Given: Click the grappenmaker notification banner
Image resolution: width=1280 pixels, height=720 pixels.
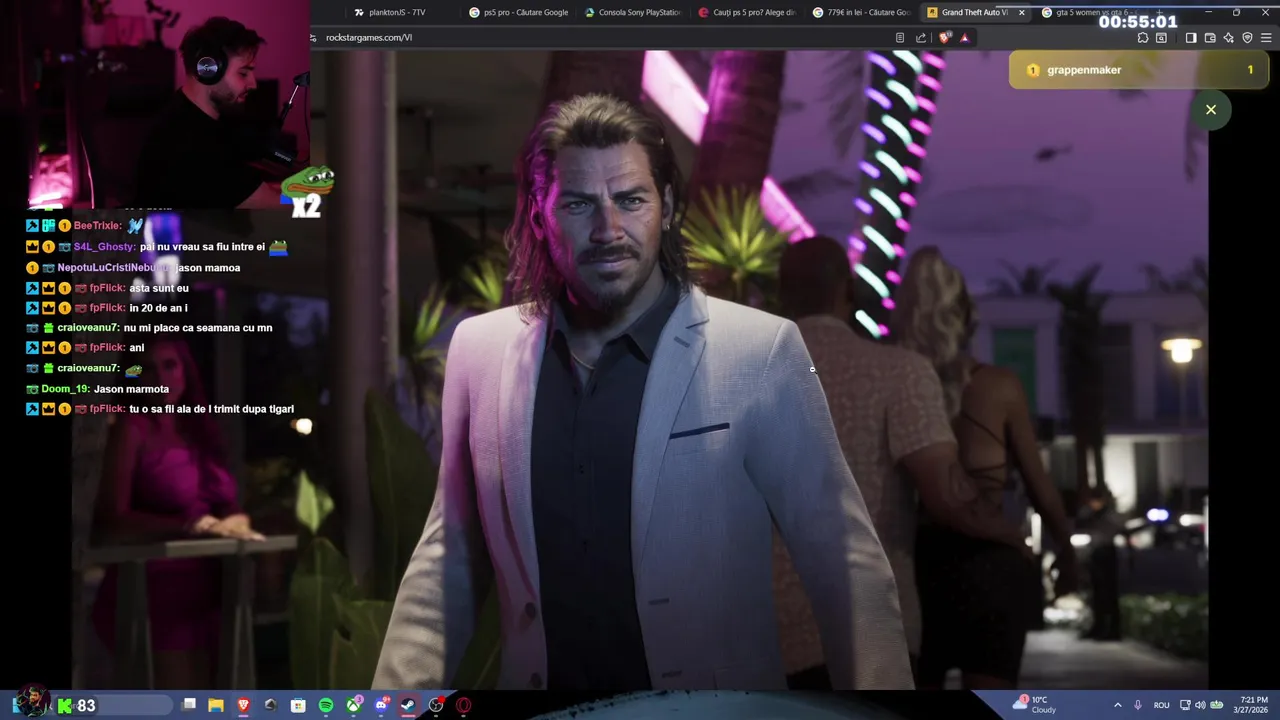Looking at the screenshot, I should (1138, 70).
